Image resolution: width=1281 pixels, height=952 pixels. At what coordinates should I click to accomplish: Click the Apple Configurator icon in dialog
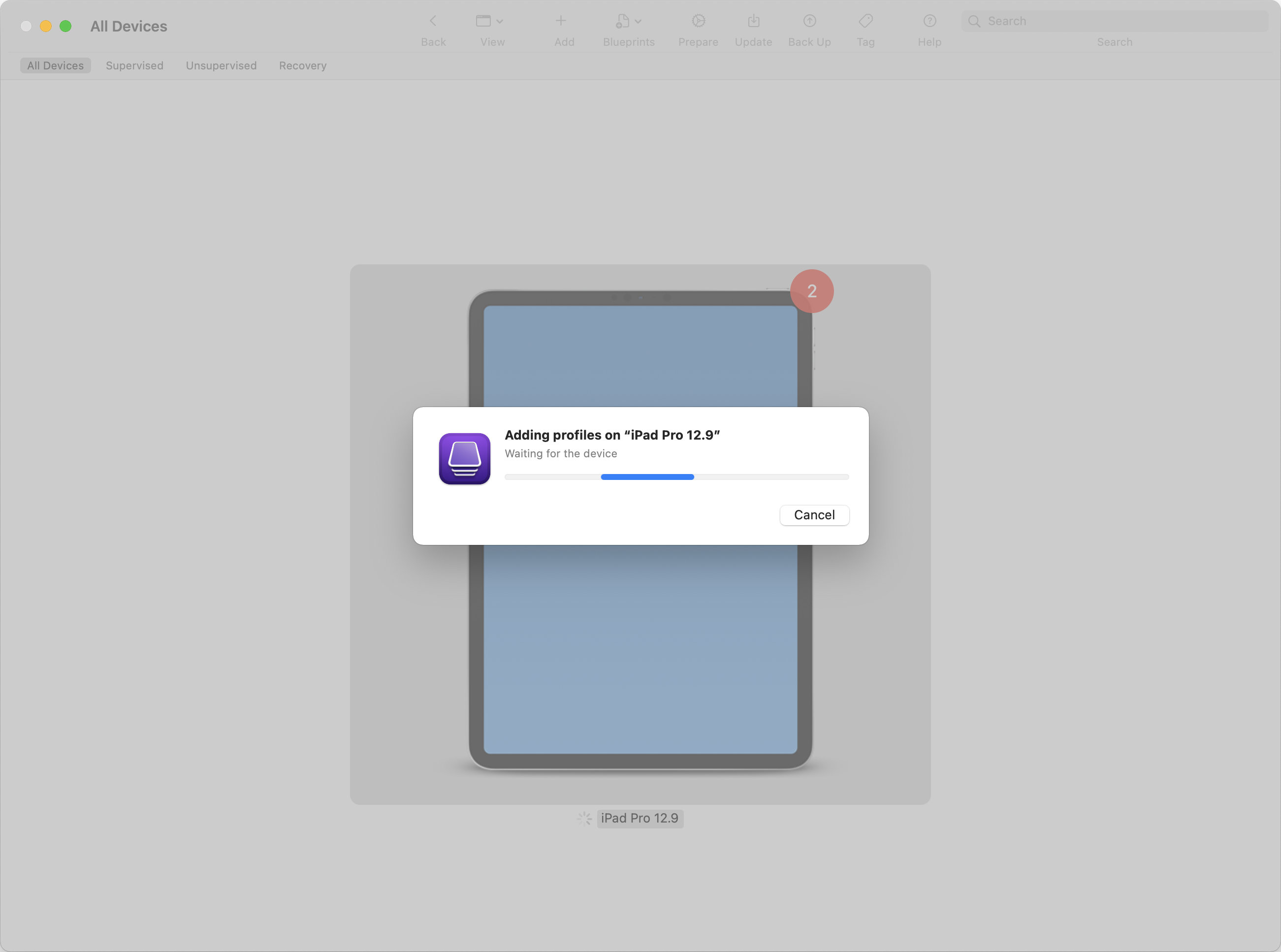coord(464,459)
